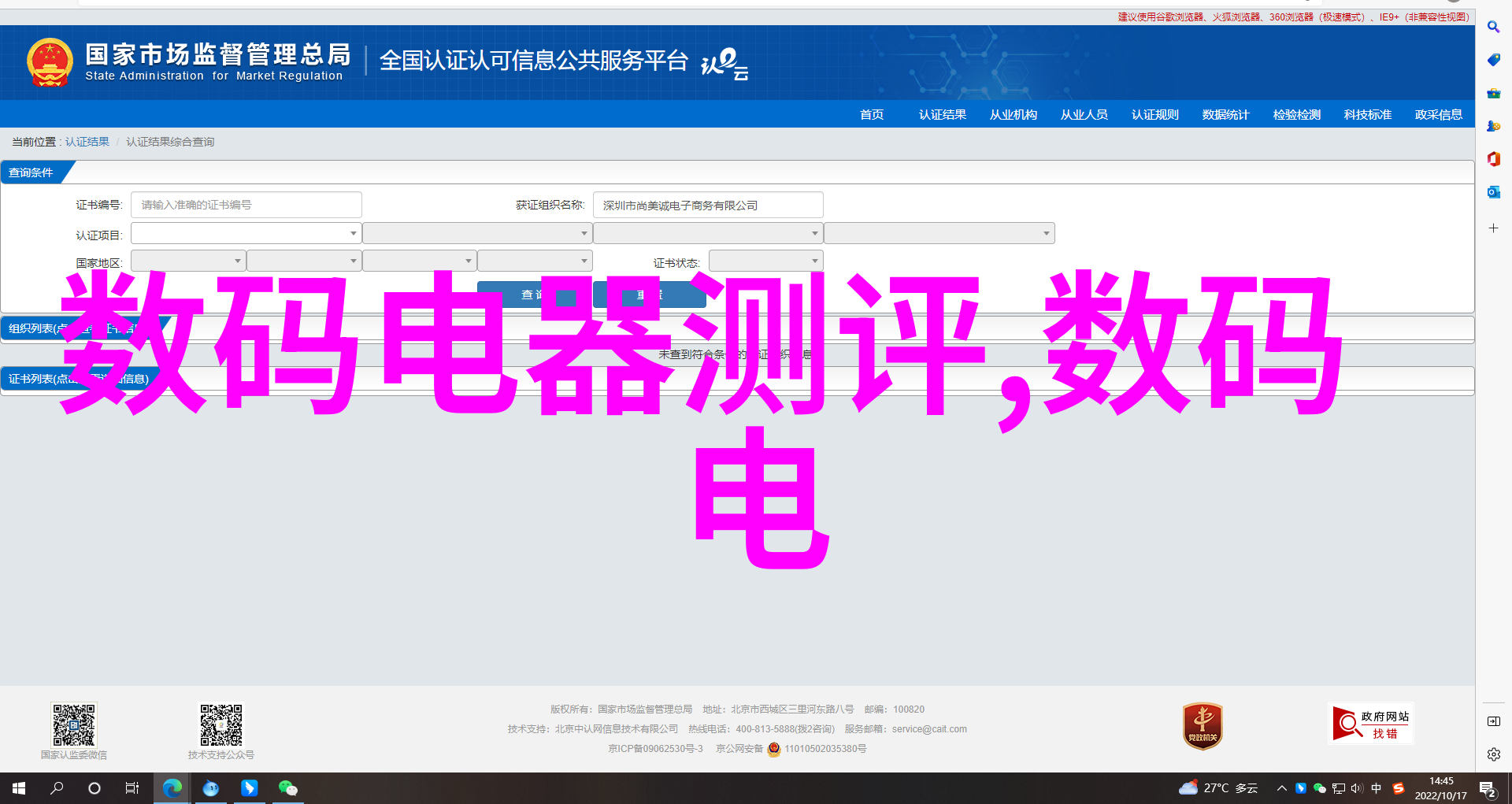Expand the second 国家地区 dropdown
Viewport: 1512px width, 804px height.
[x=304, y=261]
